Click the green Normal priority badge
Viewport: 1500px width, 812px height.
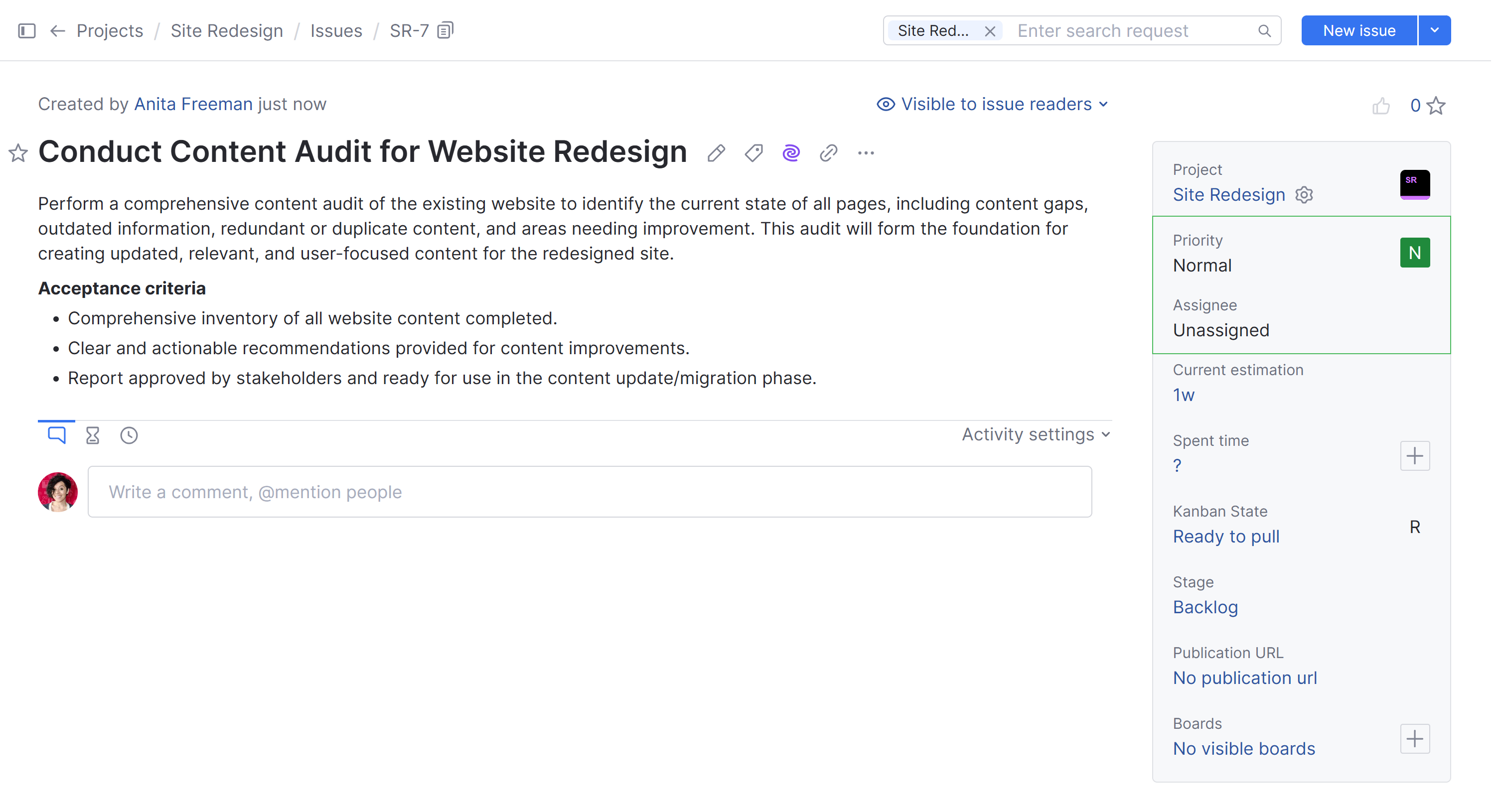[x=1414, y=253]
